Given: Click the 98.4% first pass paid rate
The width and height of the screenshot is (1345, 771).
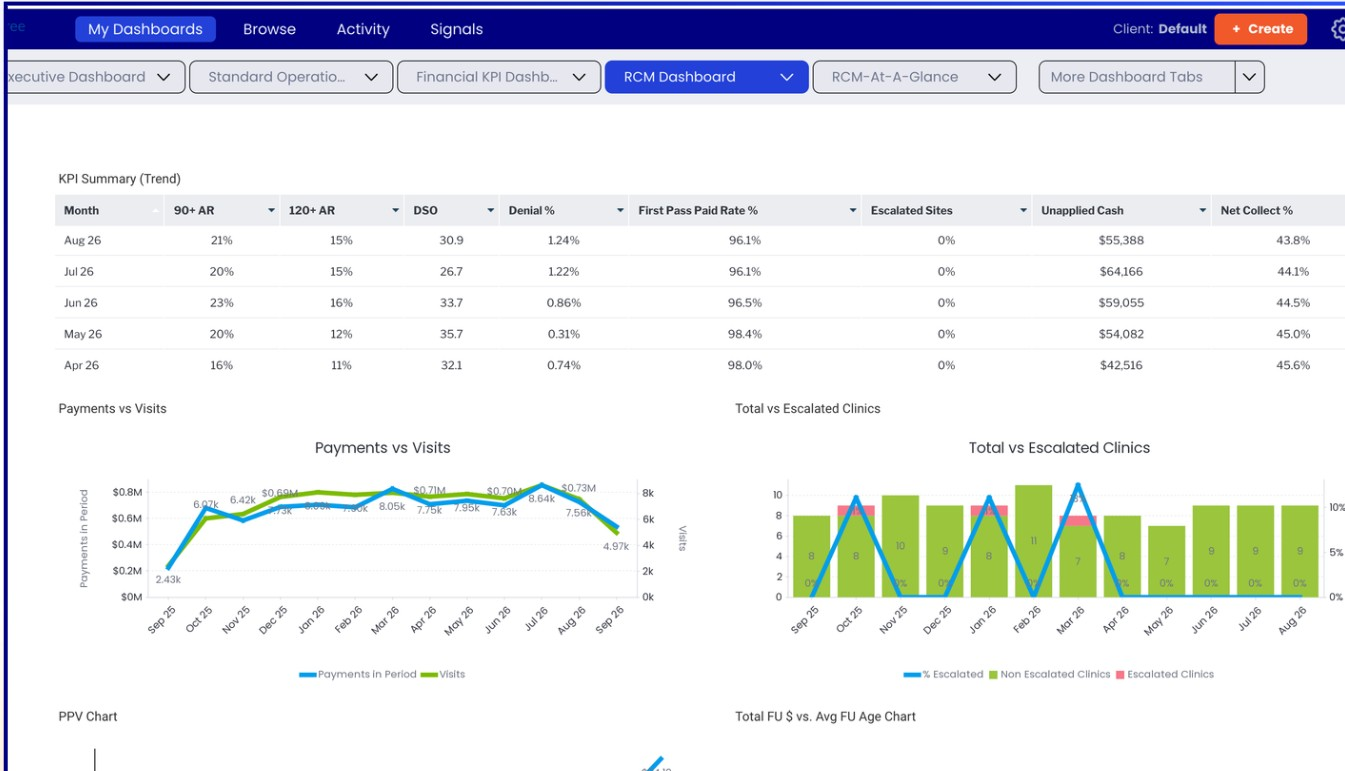Looking at the screenshot, I should tap(744, 334).
